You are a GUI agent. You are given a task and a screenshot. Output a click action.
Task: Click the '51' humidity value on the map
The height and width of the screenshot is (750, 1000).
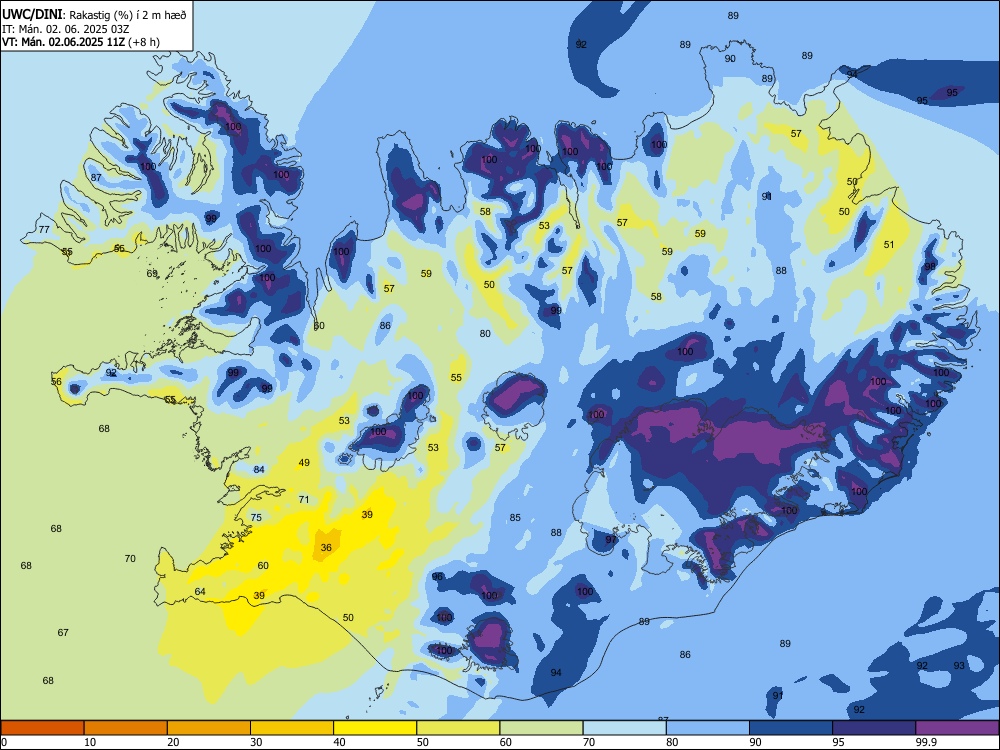click(x=889, y=245)
